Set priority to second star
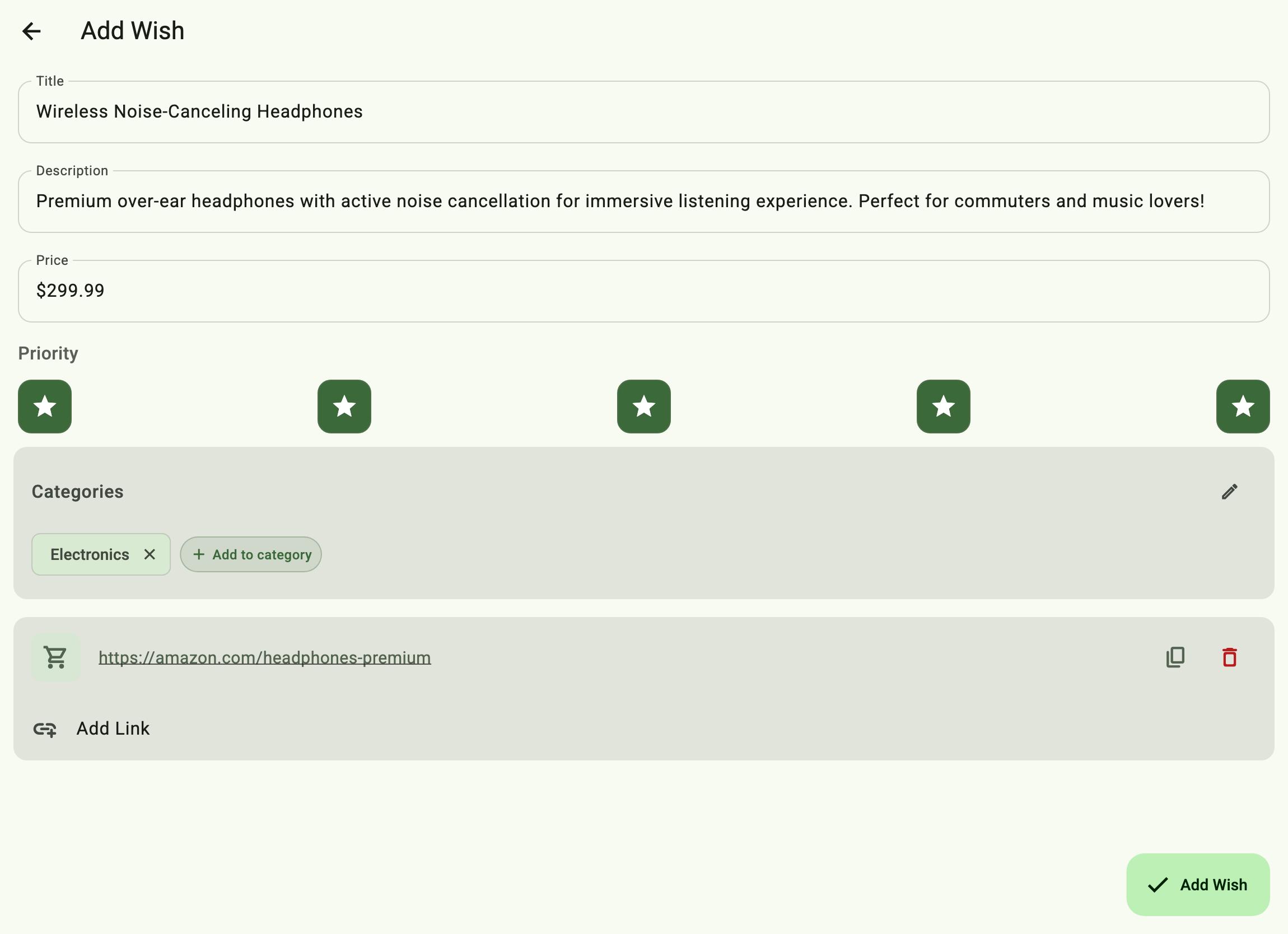 344,407
